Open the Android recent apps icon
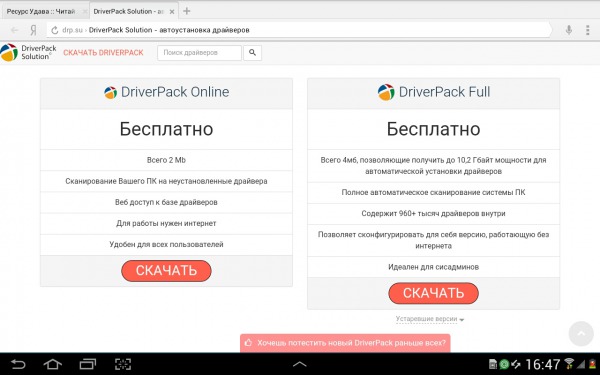 click(88, 364)
